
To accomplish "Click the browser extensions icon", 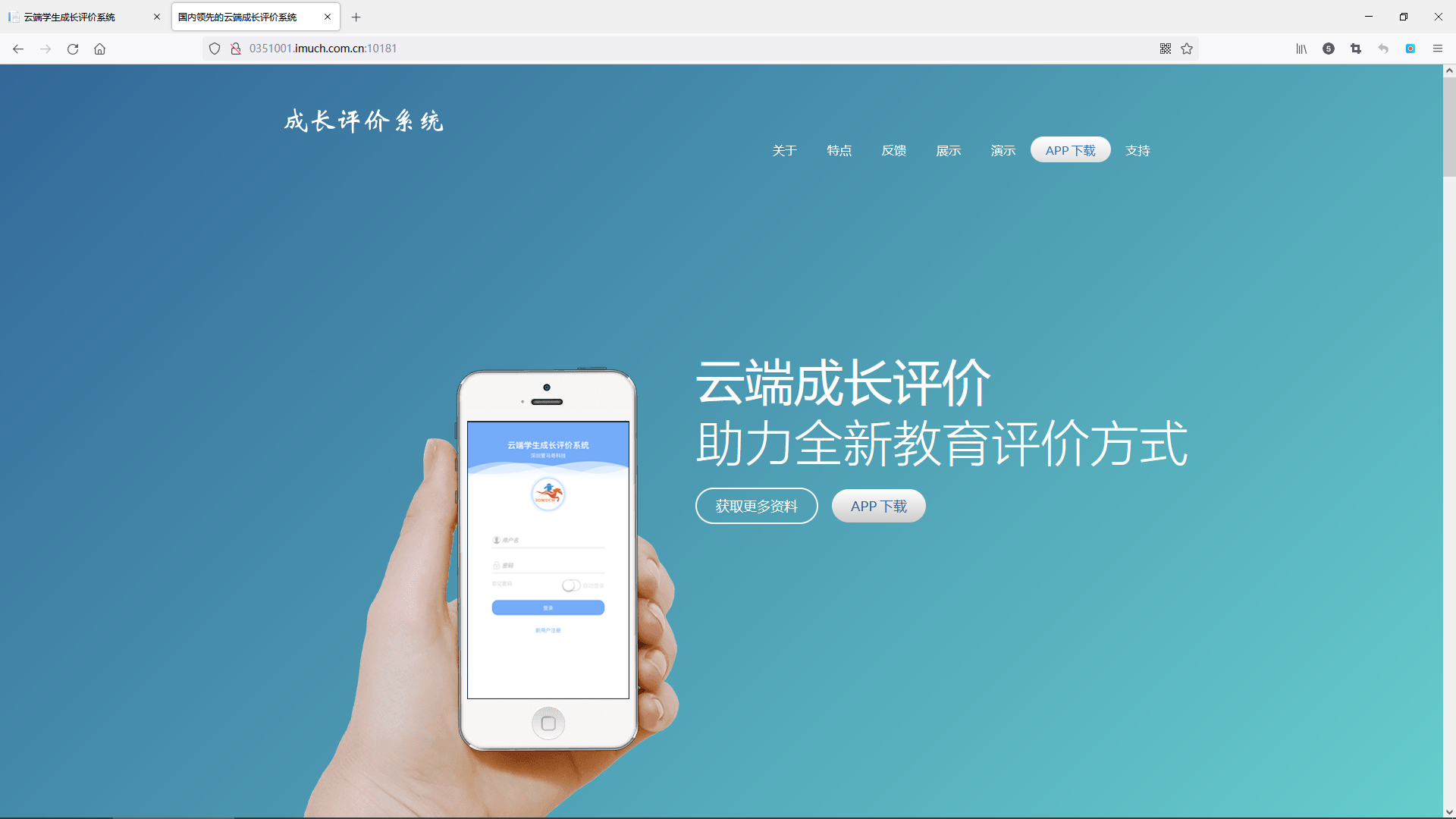I will point(1329,48).
